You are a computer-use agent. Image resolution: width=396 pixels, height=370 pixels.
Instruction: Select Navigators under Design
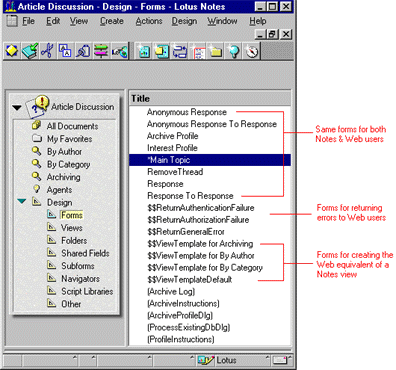coord(80,278)
